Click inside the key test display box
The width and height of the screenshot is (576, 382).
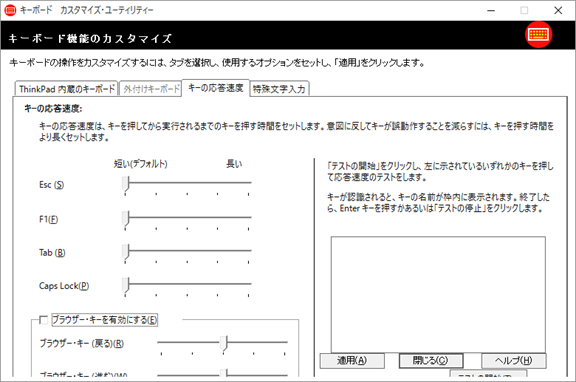tap(438, 295)
